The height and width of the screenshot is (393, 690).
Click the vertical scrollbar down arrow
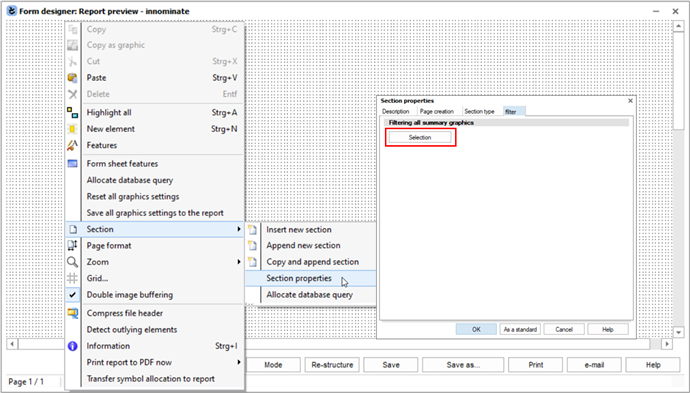click(678, 333)
